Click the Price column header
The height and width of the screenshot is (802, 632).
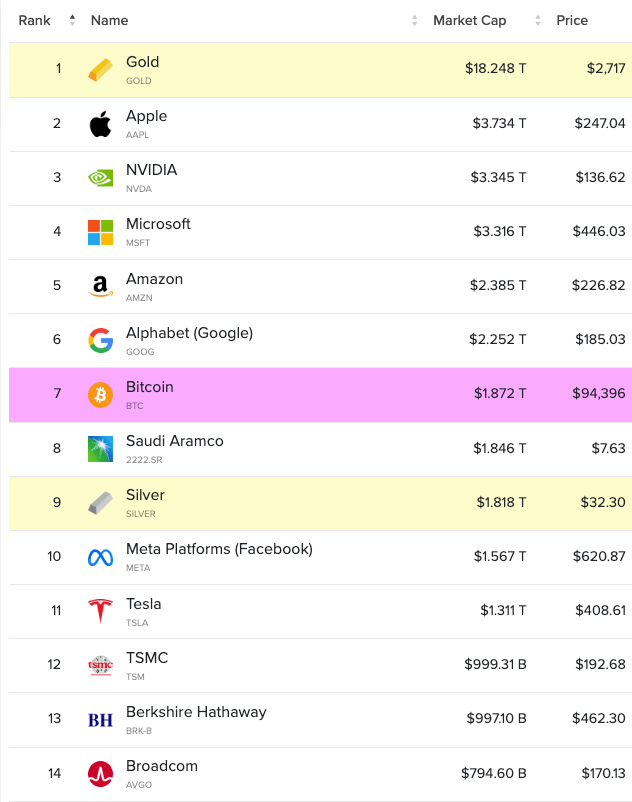572,20
